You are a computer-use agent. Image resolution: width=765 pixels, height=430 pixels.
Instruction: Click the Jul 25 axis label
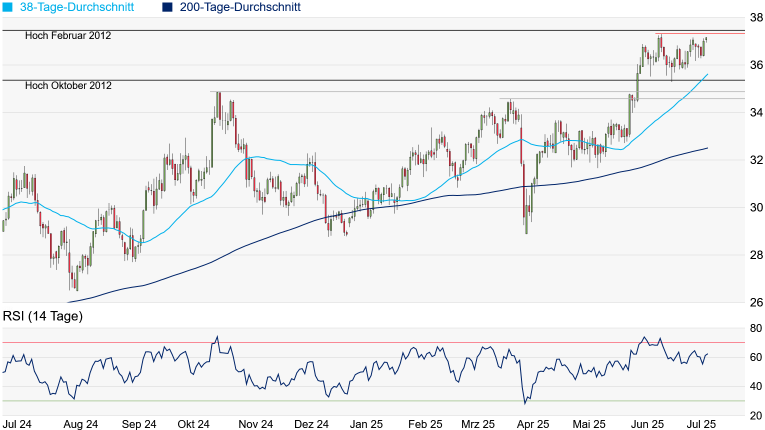(x=701, y=424)
